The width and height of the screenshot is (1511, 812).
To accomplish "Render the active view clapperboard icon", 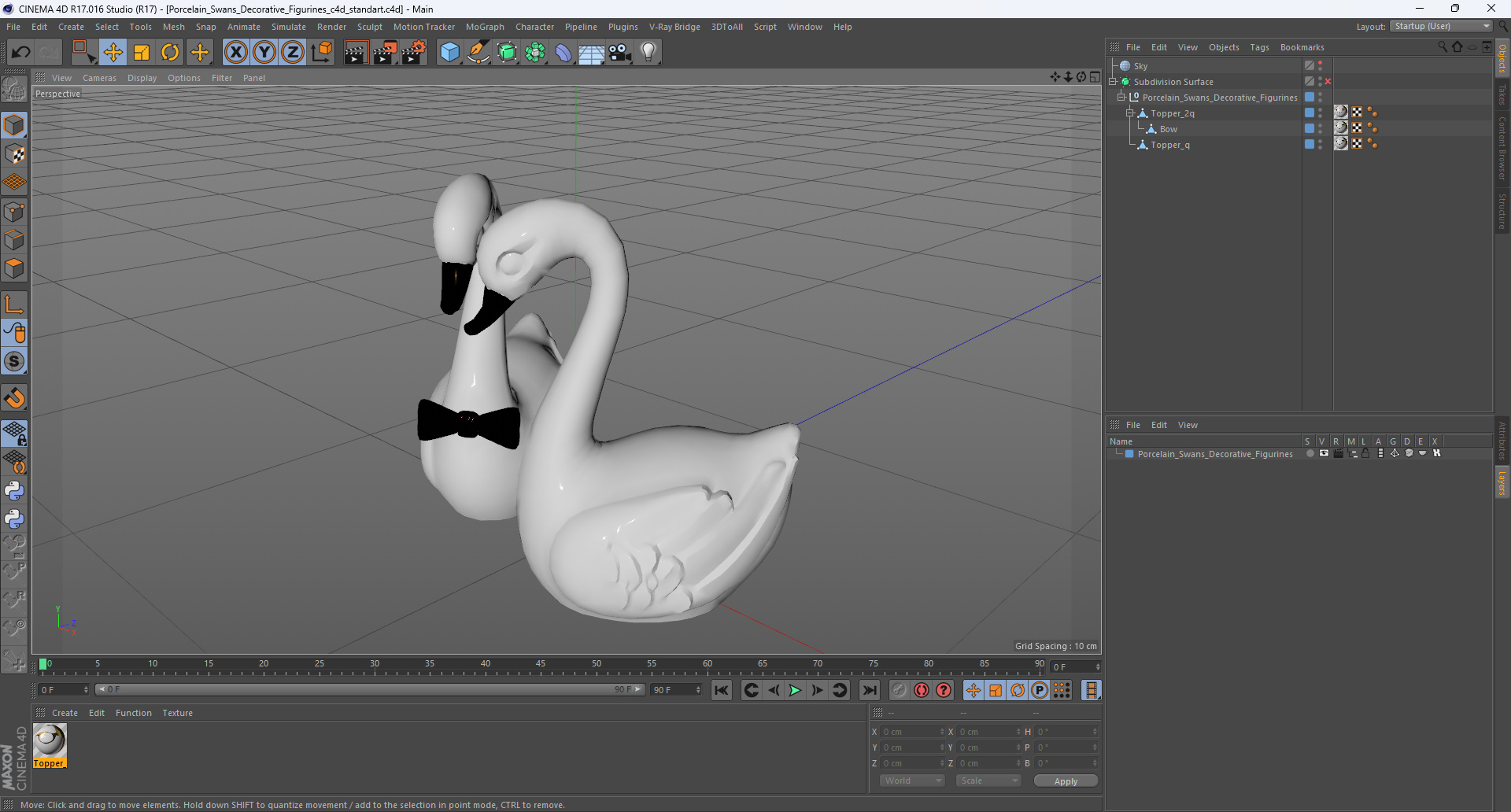I will tap(356, 52).
